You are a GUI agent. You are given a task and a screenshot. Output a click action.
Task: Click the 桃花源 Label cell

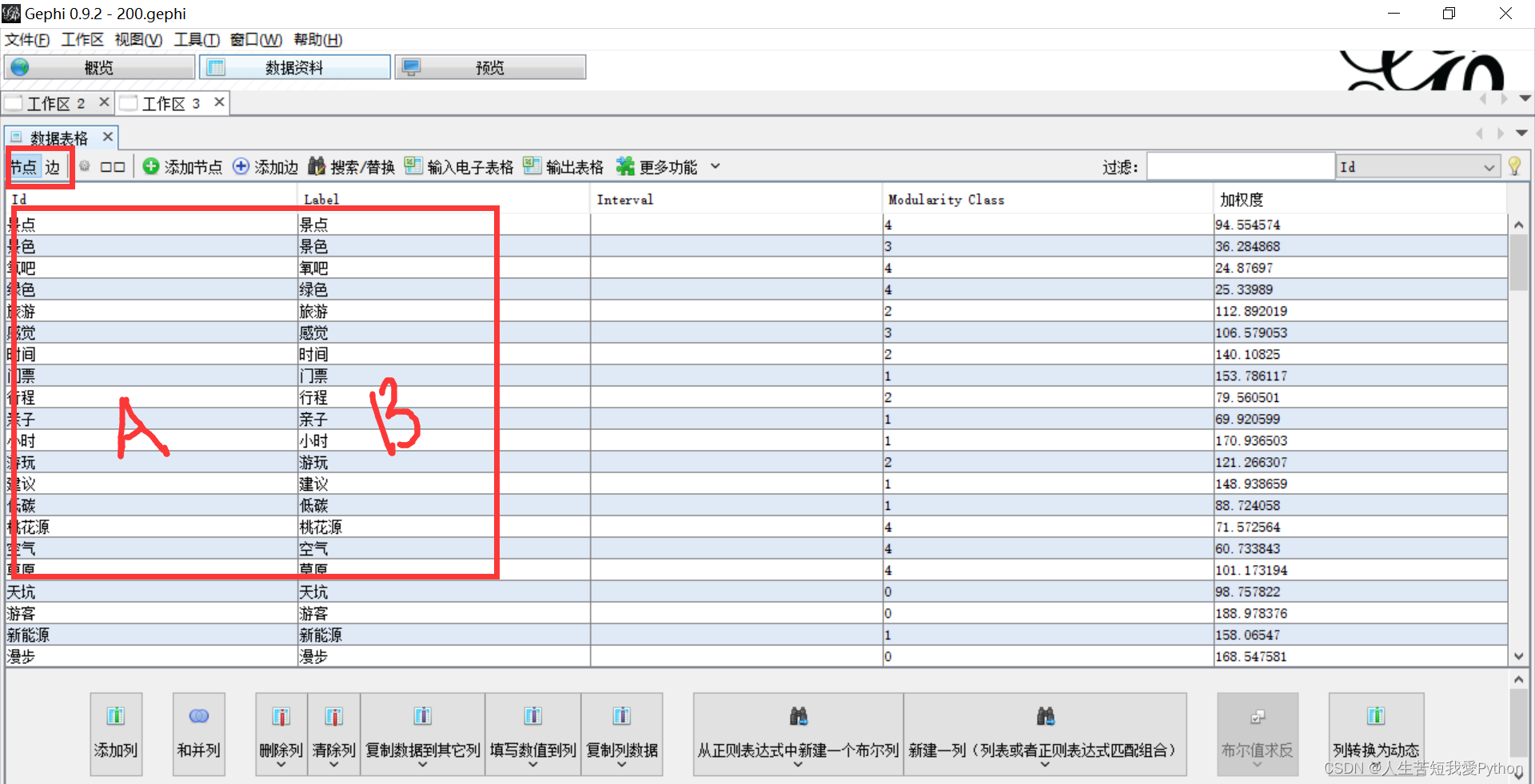[444, 527]
